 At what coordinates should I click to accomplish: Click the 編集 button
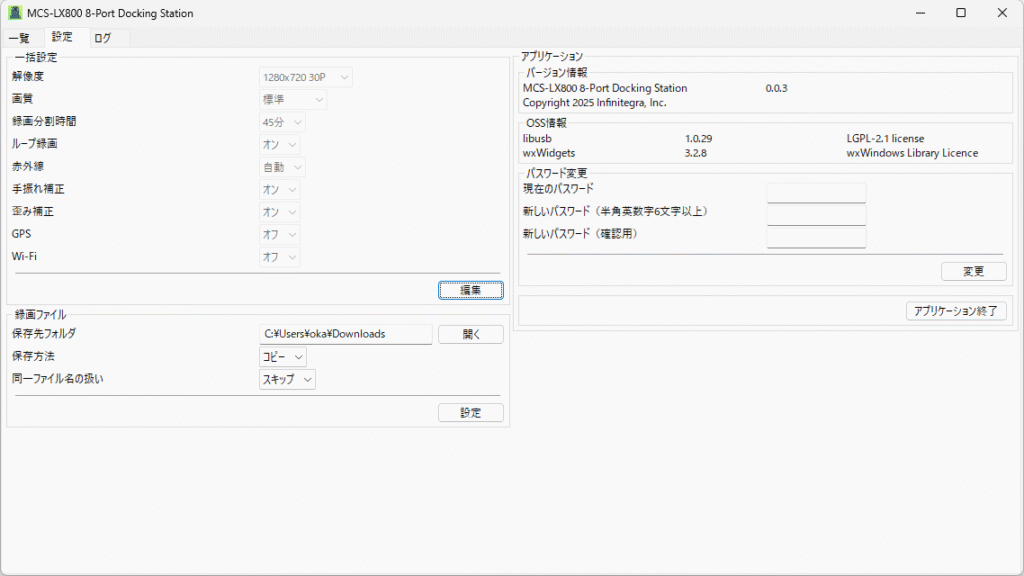470,290
